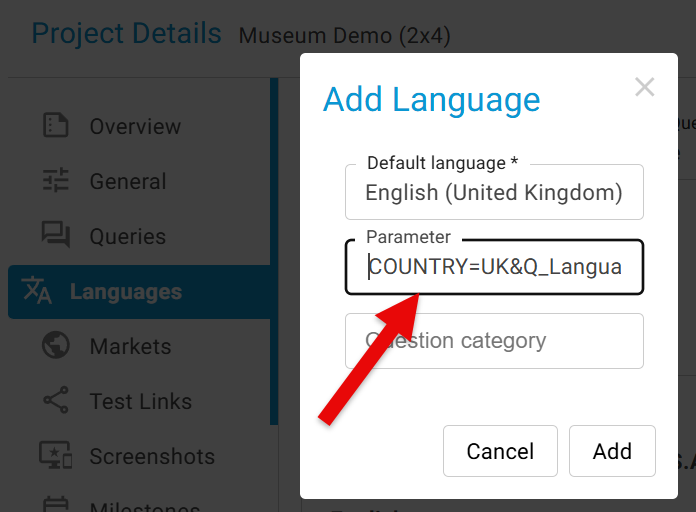Open the Question category field
Screen dimensions: 696x512
pyautogui.click(x=494, y=341)
